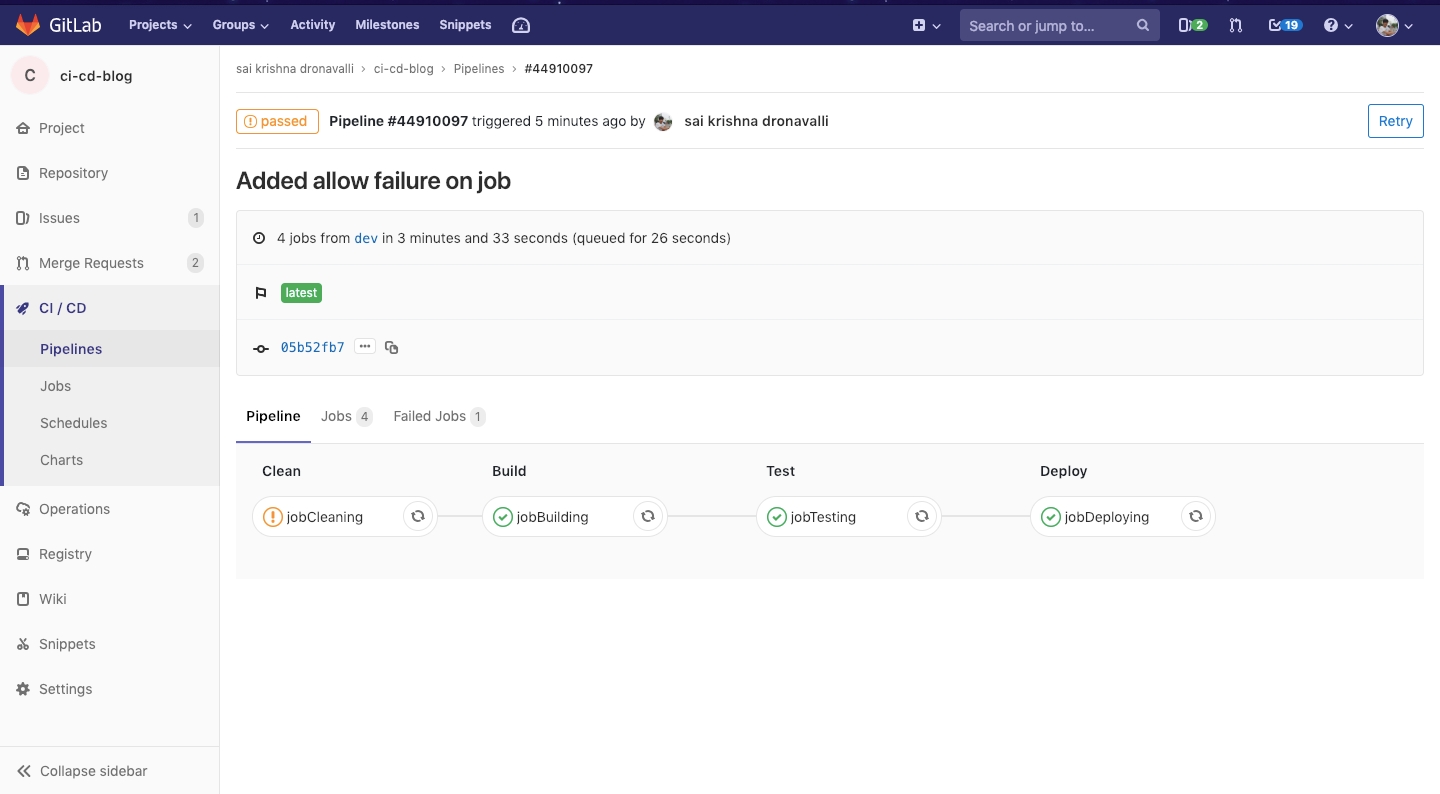This screenshot has height=794, width=1440.
Task: Expand commit details ellipsis button
Action: pos(365,347)
